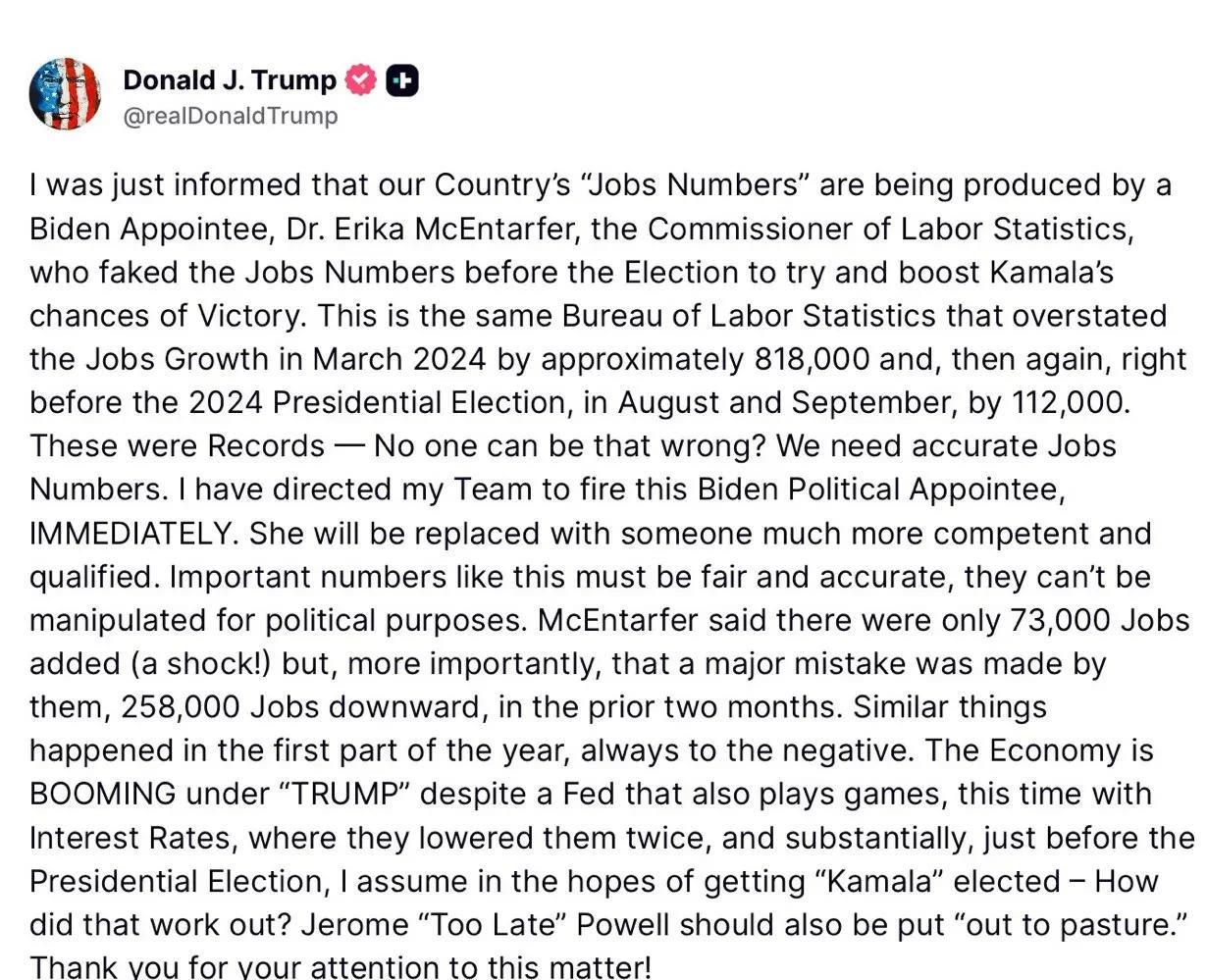The width and height of the screenshot is (1207, 980).
Task: Click the closing "Thank you for your attention" line
Action: coord(340,967)
